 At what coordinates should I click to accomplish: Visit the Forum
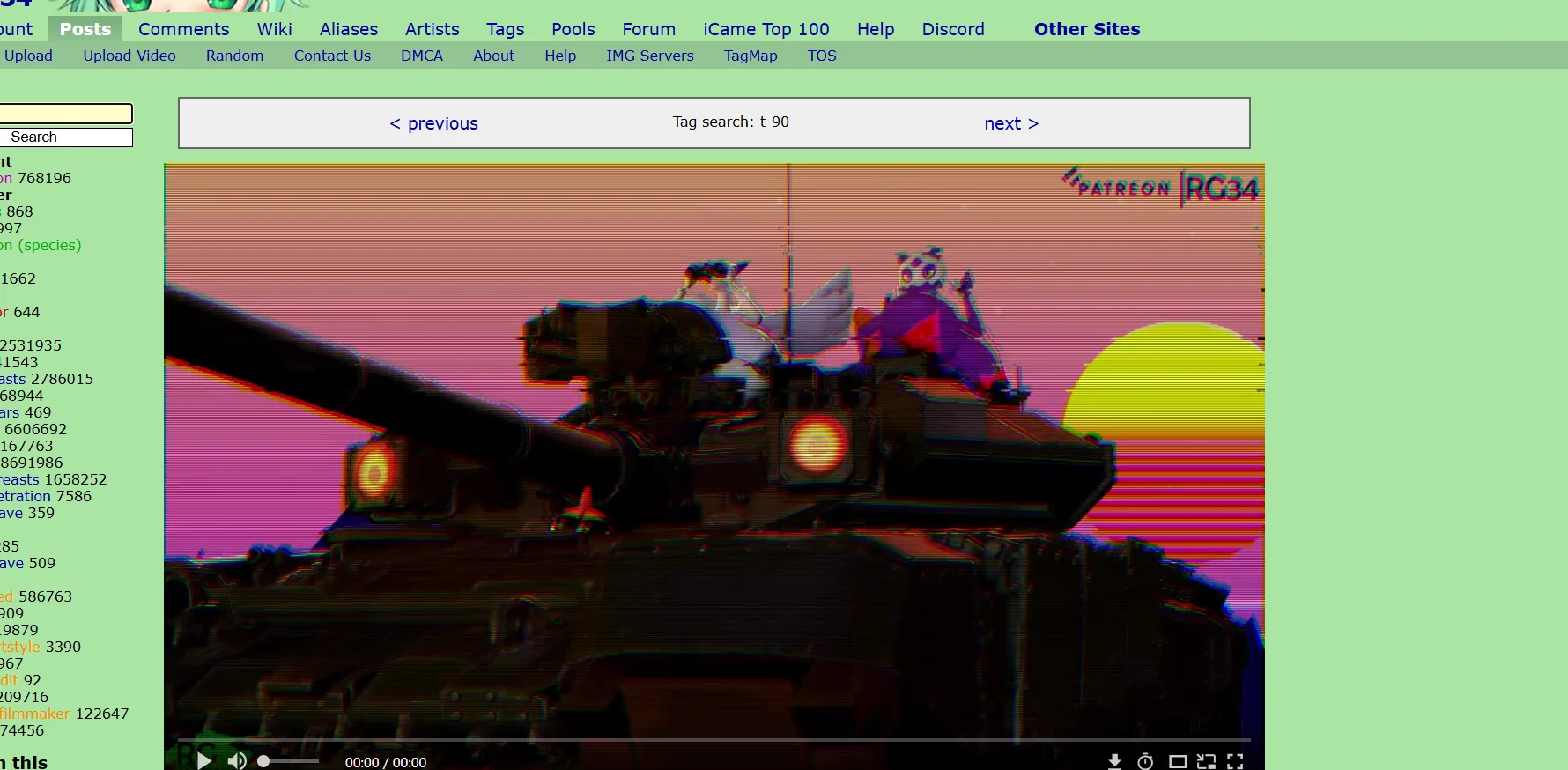point(649,29)
